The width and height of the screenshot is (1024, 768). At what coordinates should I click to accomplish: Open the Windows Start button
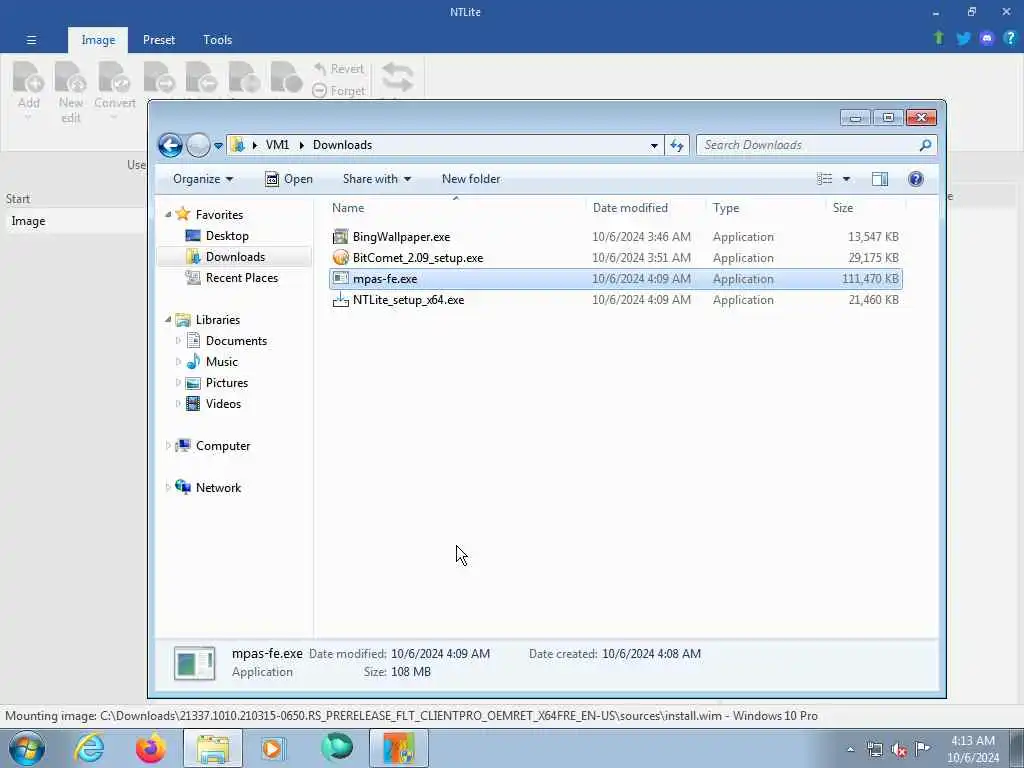point(27,748)
